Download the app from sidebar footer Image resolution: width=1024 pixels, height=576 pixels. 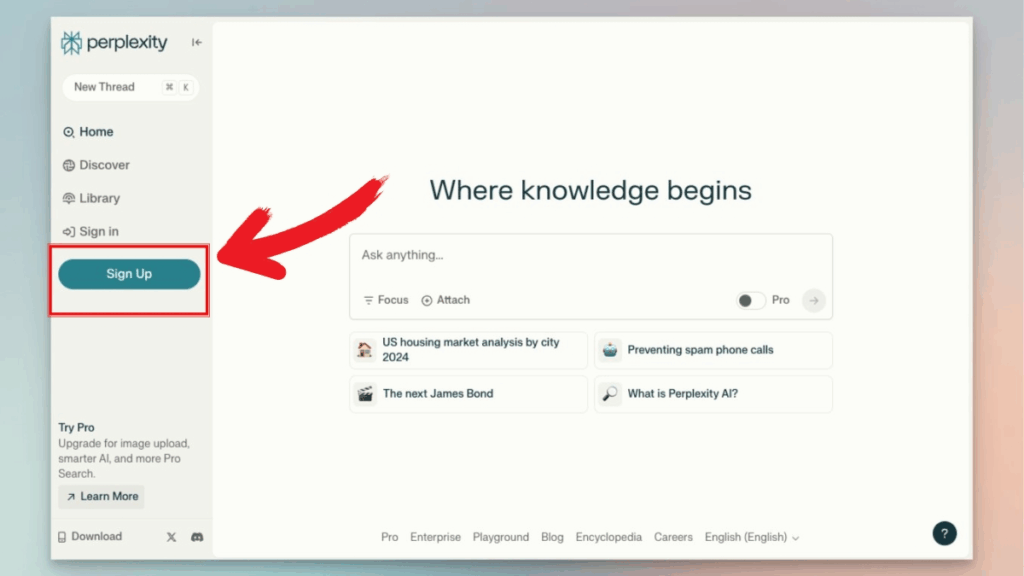coord(90,537)
